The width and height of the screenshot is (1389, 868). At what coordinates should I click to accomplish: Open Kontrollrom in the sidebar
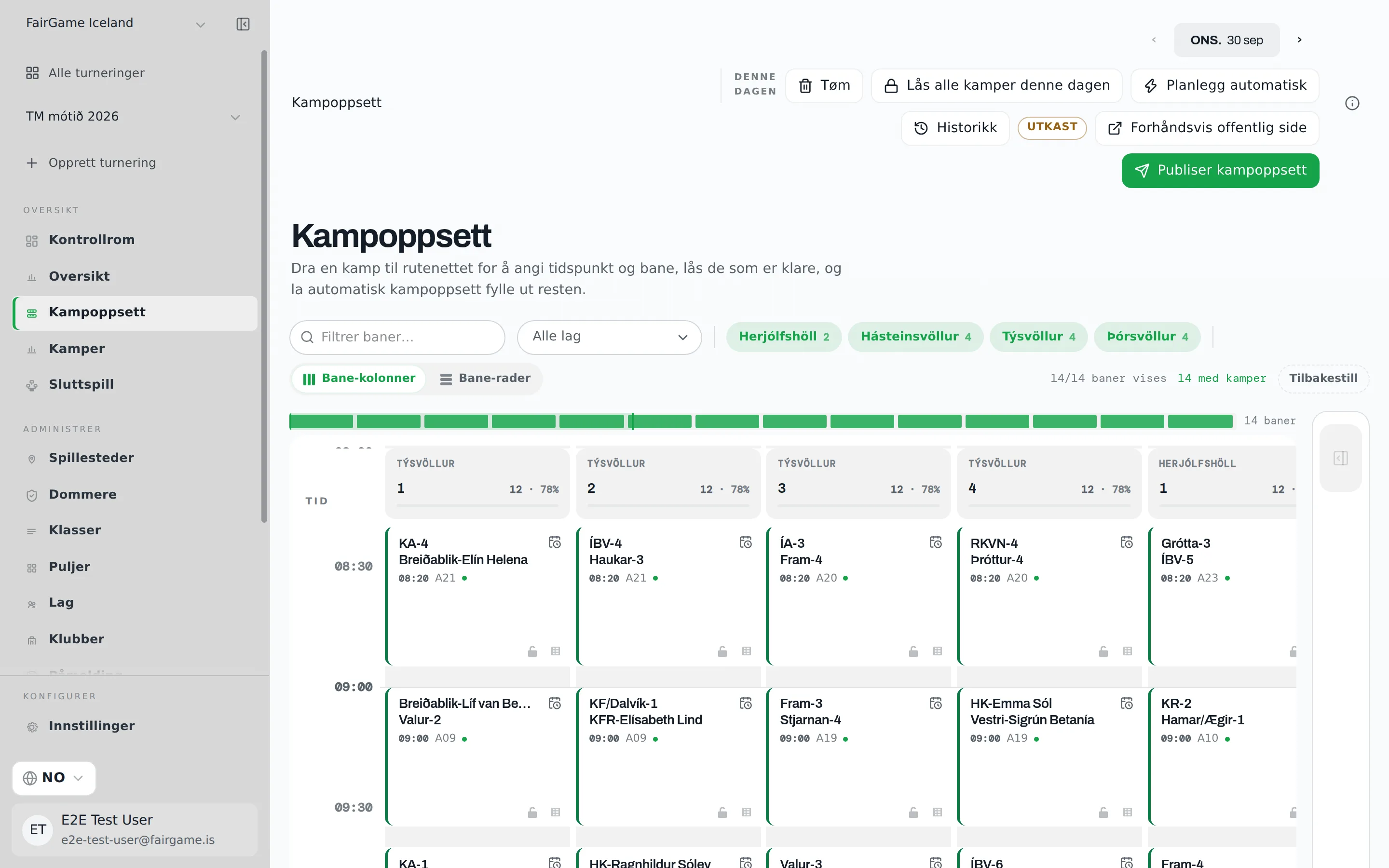(x=136, y=240)
